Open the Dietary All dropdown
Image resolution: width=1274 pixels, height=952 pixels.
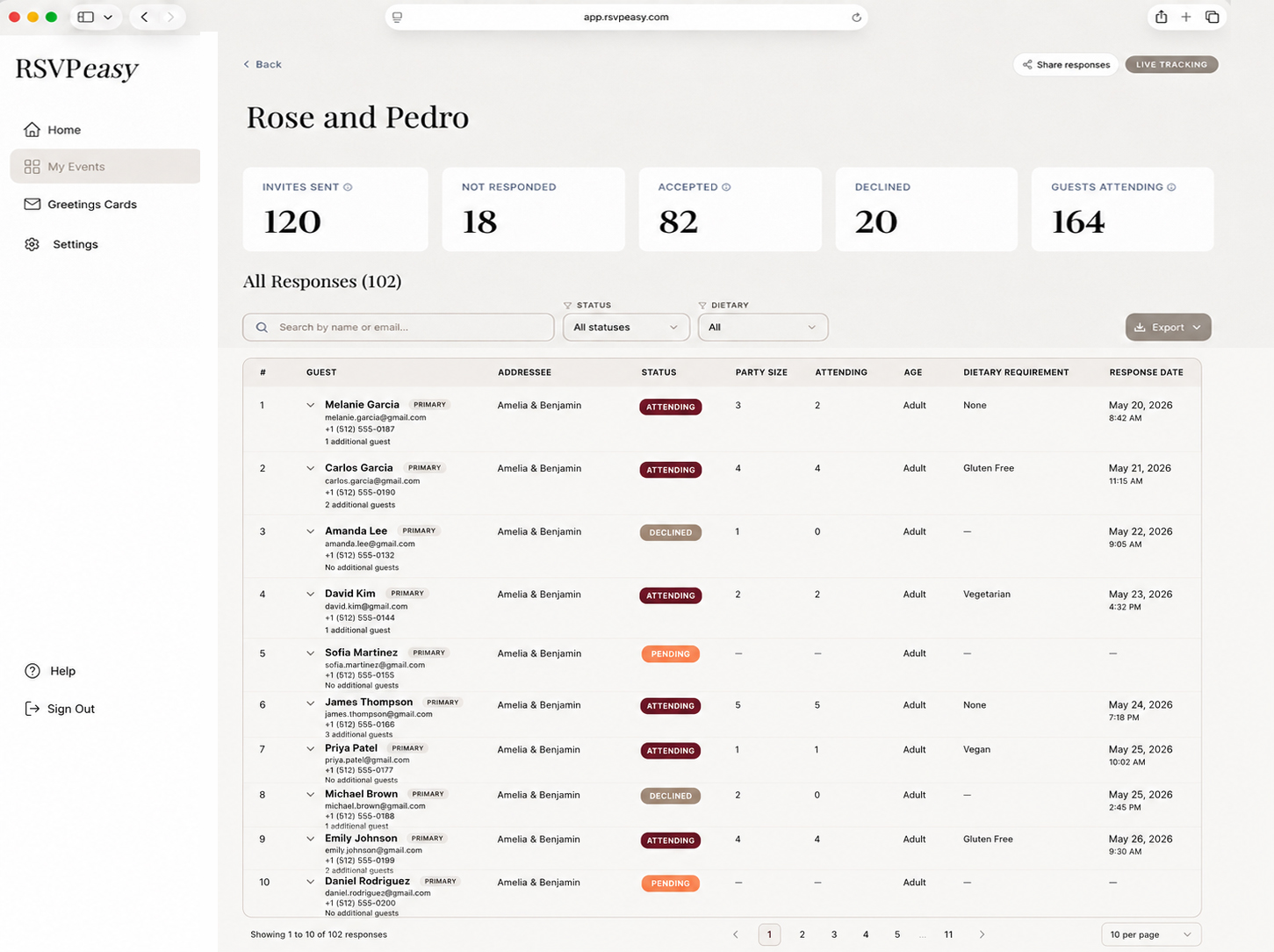click(763, 328)
